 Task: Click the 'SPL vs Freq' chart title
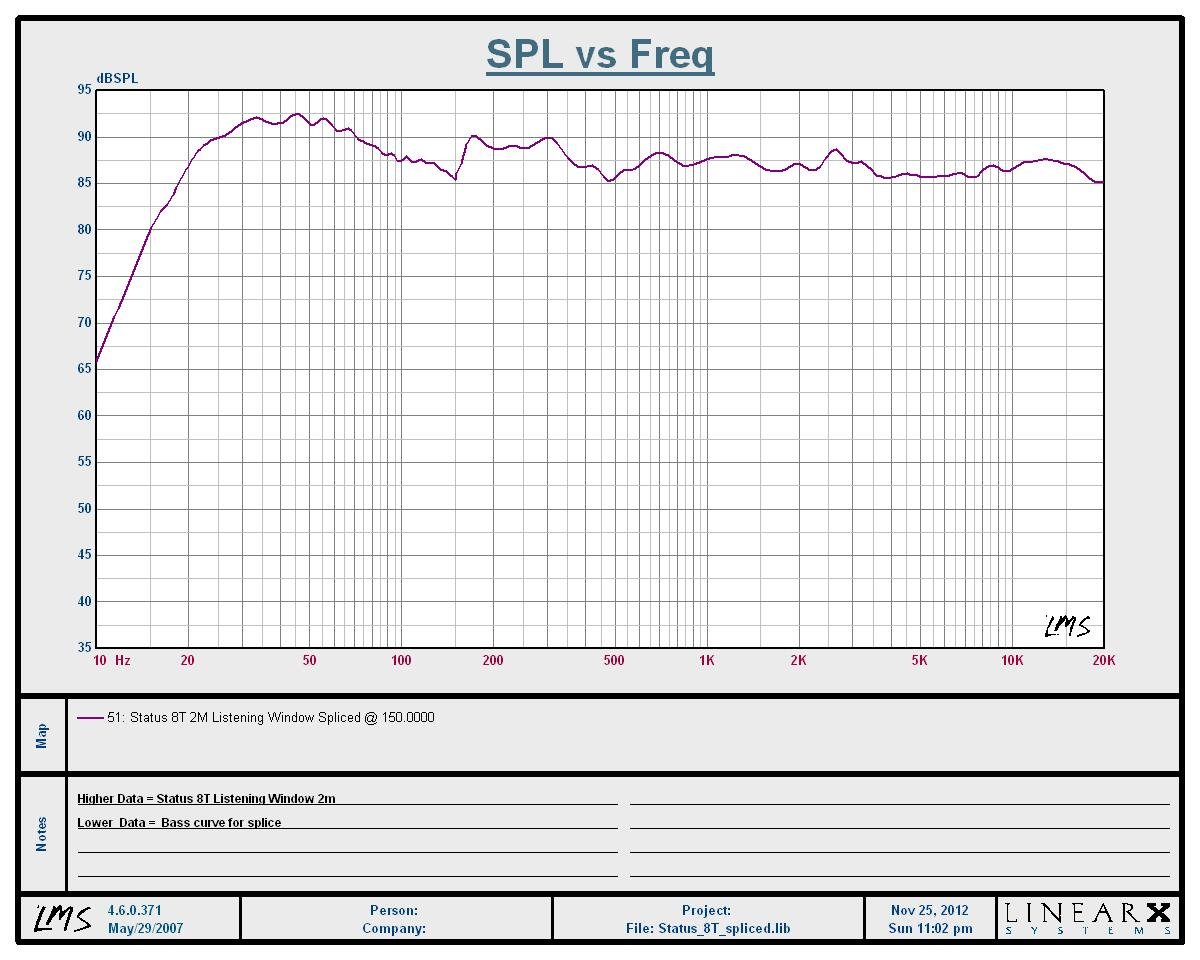[600, 54]
